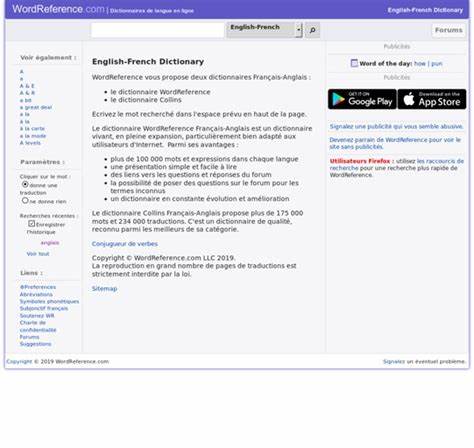
Task: Click 'Devenez parrain de WordReference' link
Action: click(x=395, y=143)
